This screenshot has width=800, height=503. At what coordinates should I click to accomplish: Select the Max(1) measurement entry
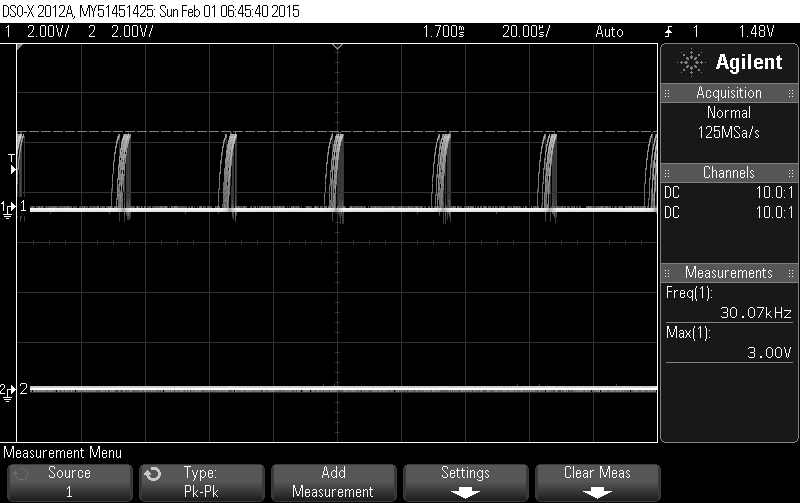[688, 333]
